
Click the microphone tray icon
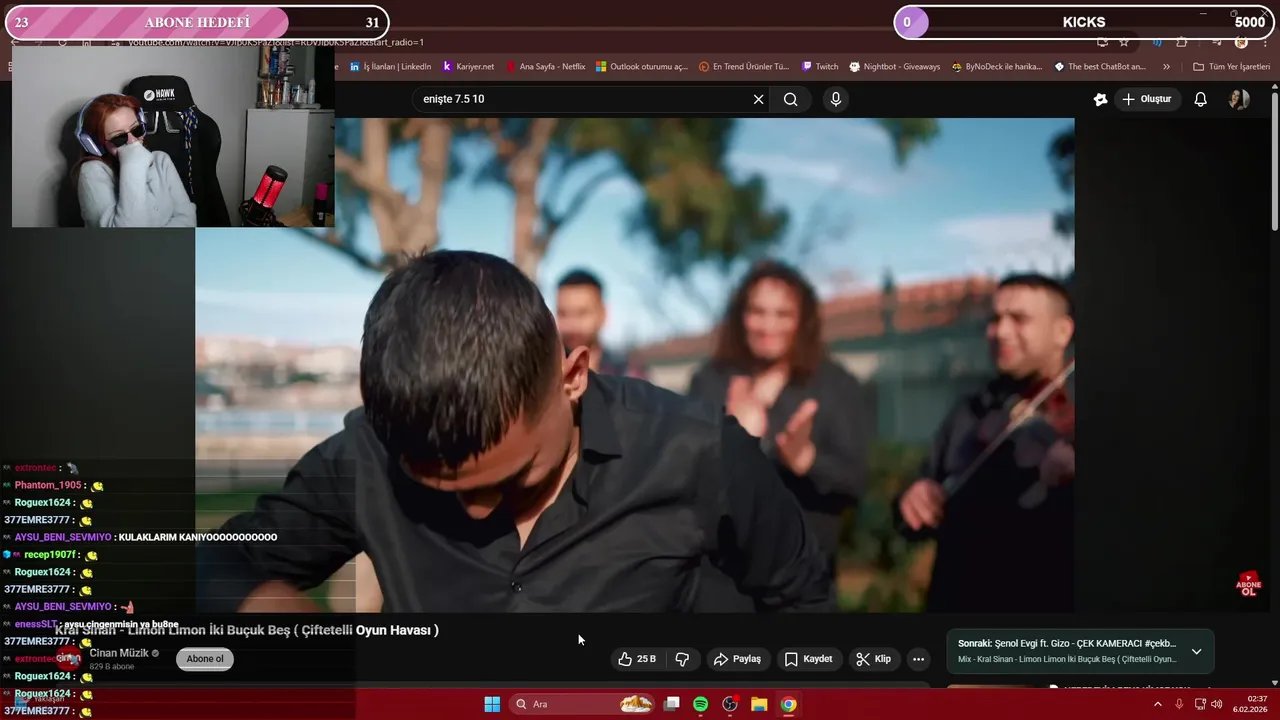1179,704
